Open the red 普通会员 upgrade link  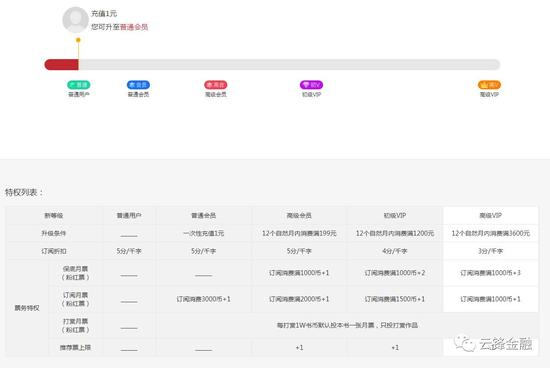pos(134,27)
